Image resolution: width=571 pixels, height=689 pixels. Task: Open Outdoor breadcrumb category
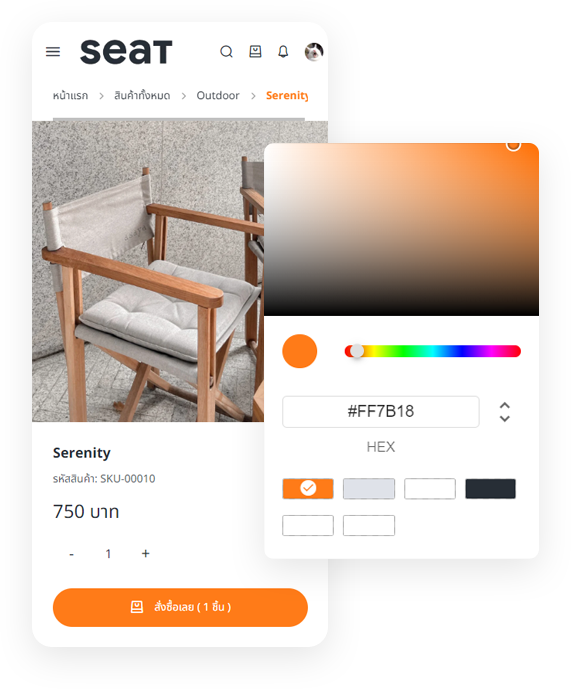pyautogui.click(x=218, y=95)
